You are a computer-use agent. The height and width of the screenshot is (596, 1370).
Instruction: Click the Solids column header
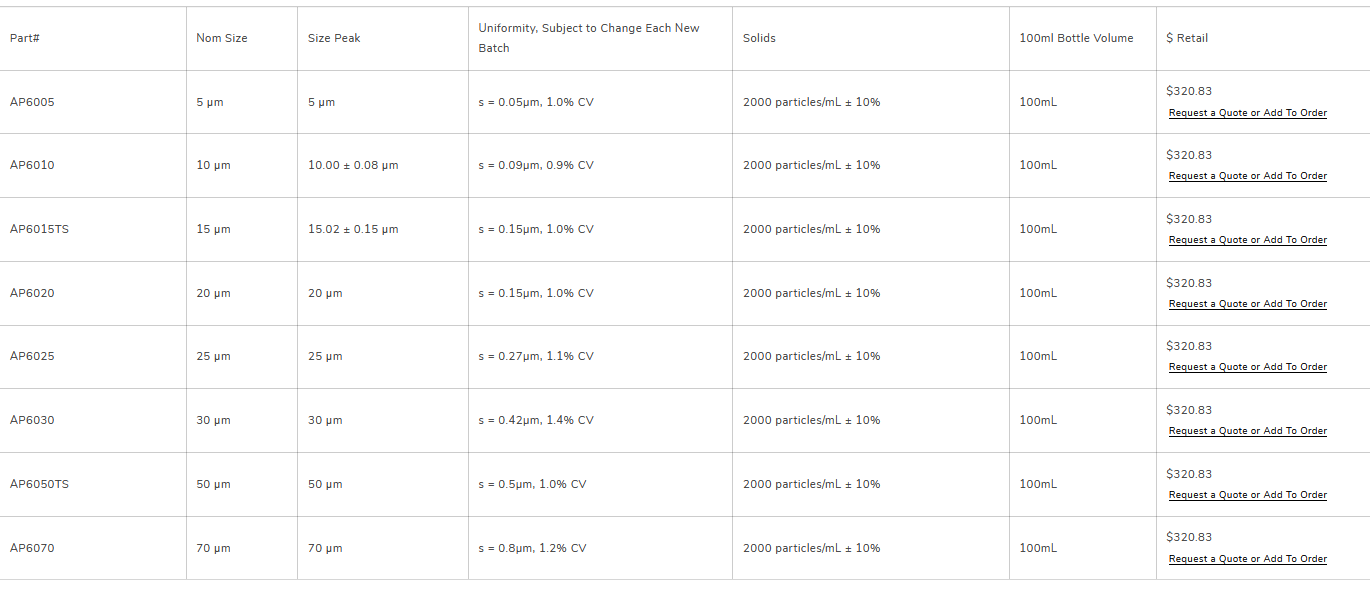[x=759, y=38]
